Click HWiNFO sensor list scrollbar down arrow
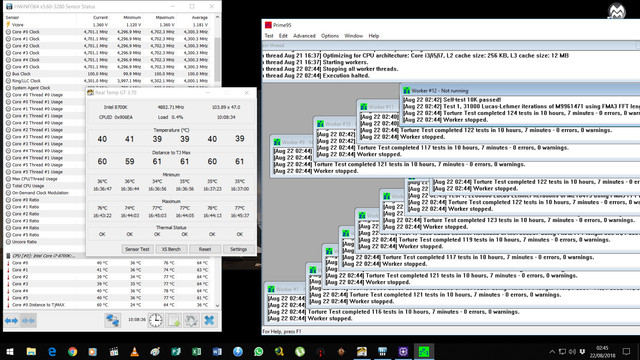Viewport: 640px width, 360px height. coord(217,305)
